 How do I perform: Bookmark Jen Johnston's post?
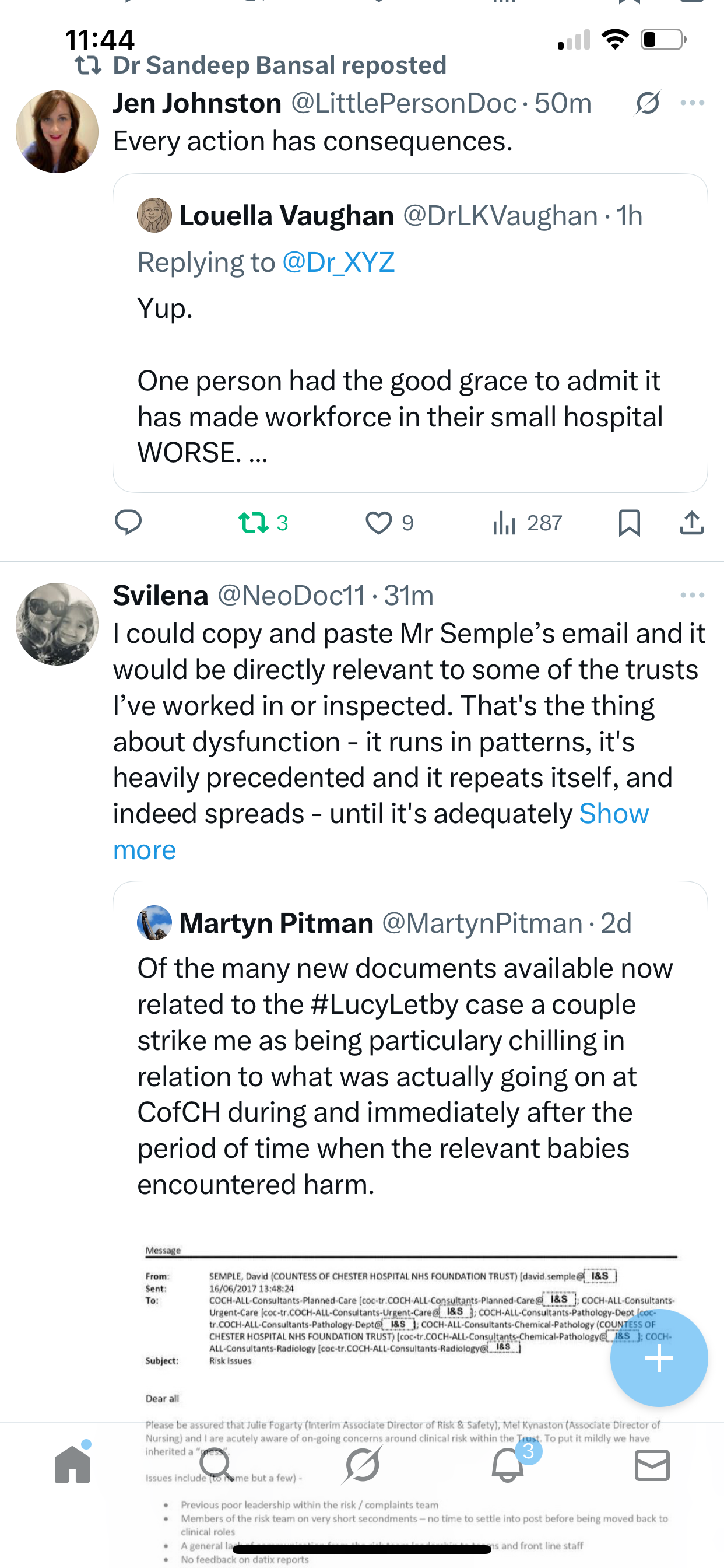pyautogui.click(x=629, y=522)
